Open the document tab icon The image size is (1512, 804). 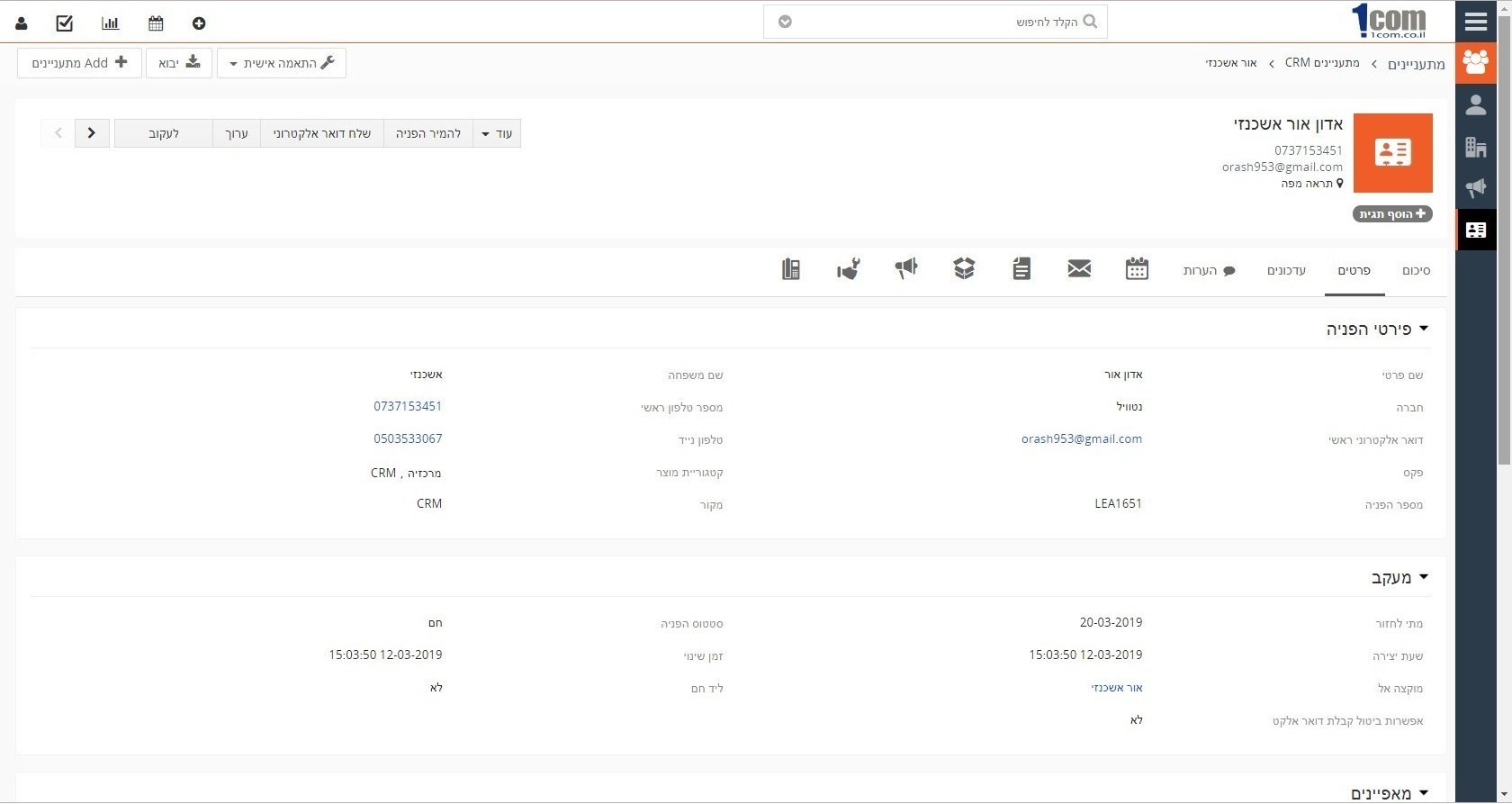[x=1021, y=268]
